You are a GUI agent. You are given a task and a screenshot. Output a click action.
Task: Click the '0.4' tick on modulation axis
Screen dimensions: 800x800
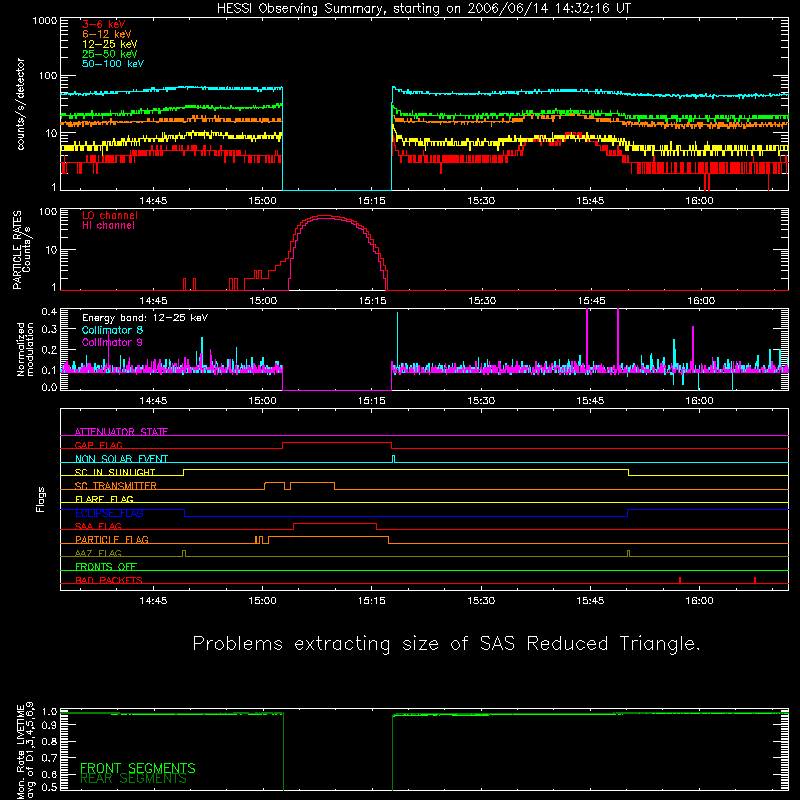[x=49, y=312]
